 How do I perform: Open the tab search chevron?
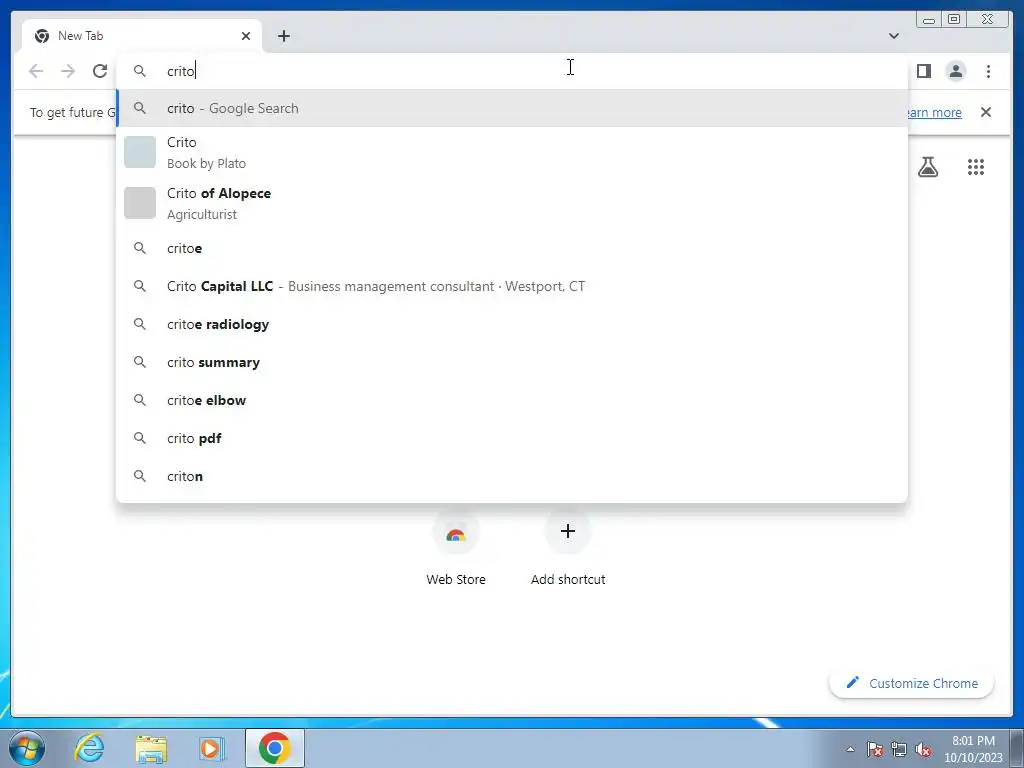coord(894,36)
